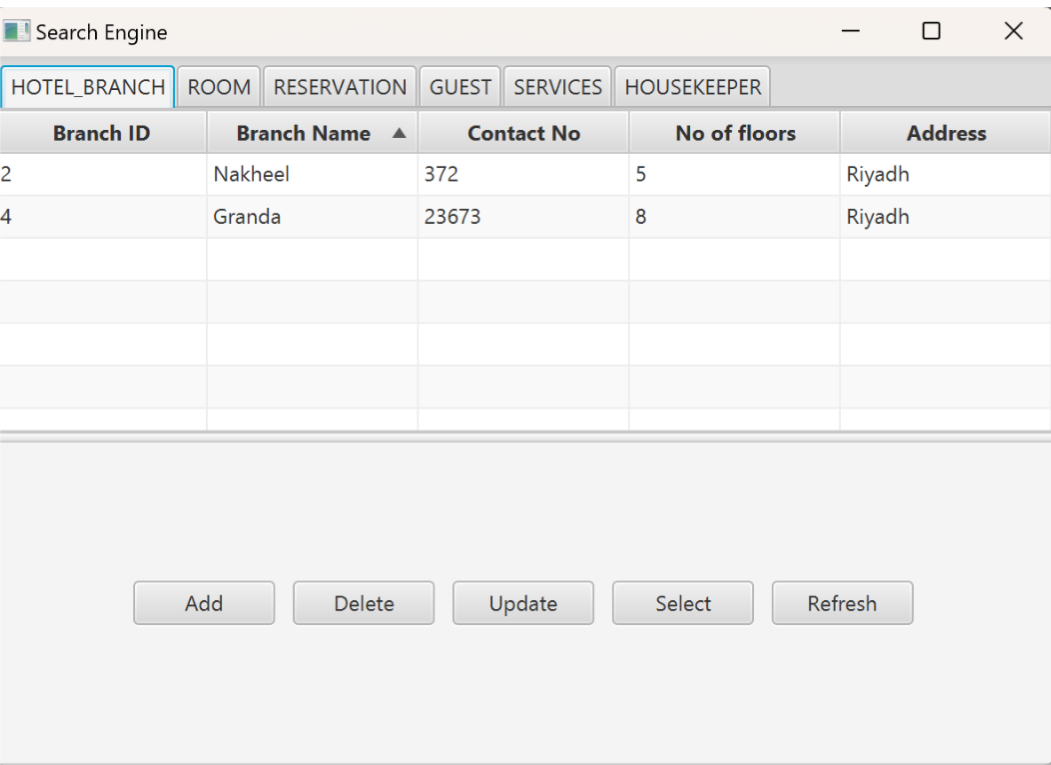1051x765 pixels.
Task: Click the Select button
Action: point(682,602)
